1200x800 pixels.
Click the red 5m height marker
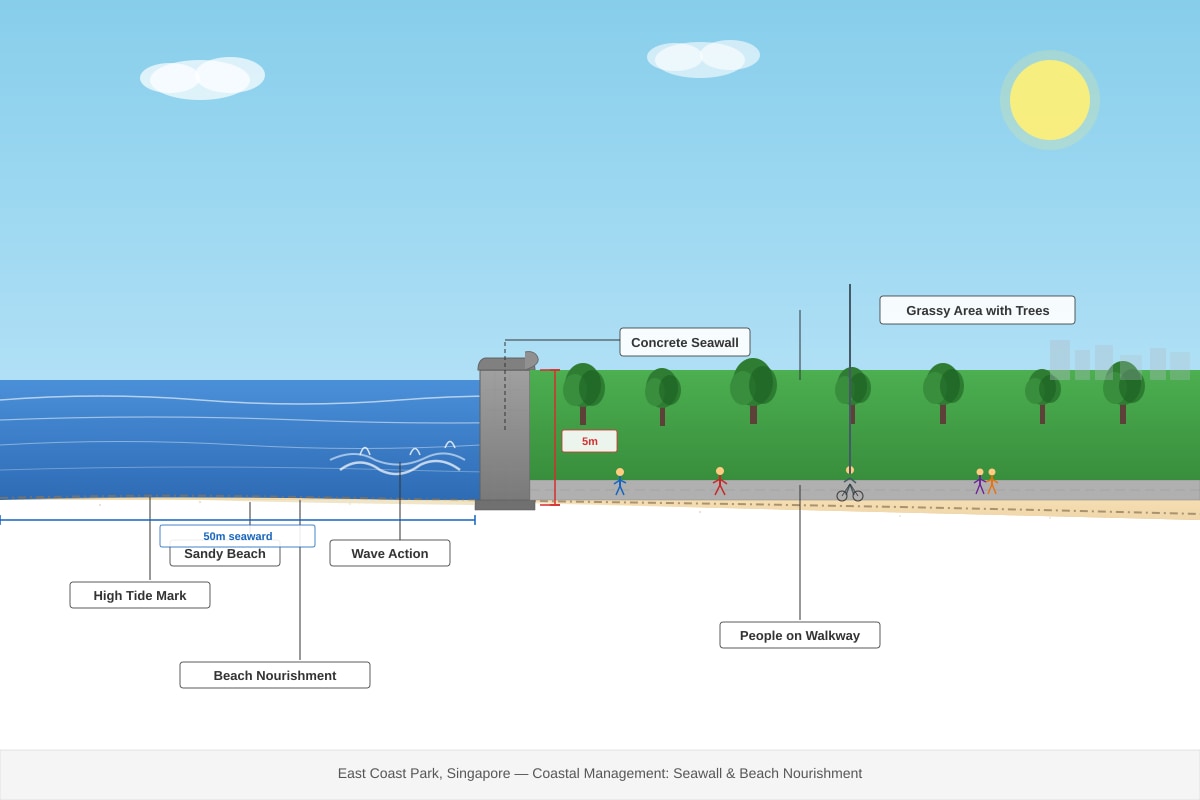590,441
